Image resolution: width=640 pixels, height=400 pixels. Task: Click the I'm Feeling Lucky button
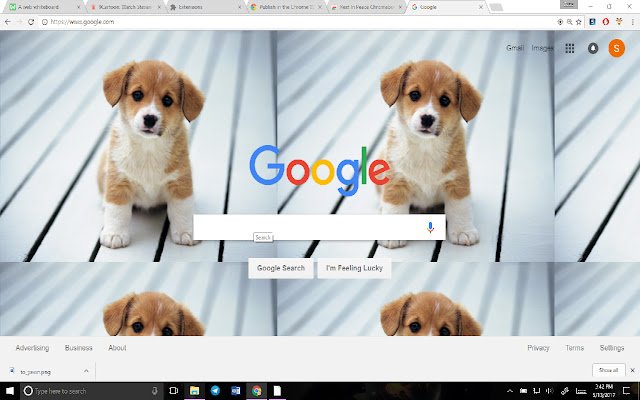[x=354, y=268]
